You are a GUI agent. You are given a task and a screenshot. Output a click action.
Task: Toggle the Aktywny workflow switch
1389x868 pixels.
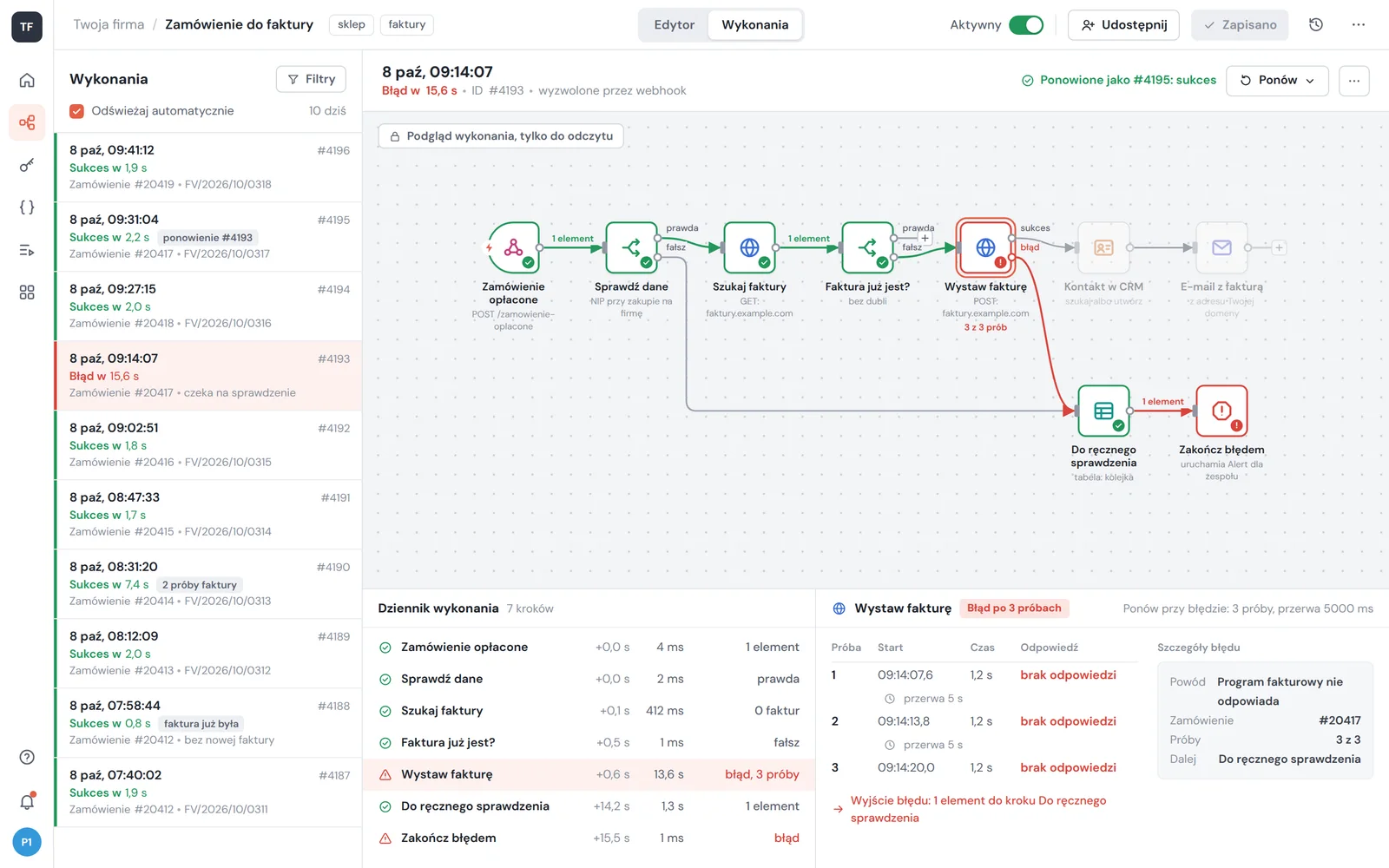click(x=1026, y=25)
